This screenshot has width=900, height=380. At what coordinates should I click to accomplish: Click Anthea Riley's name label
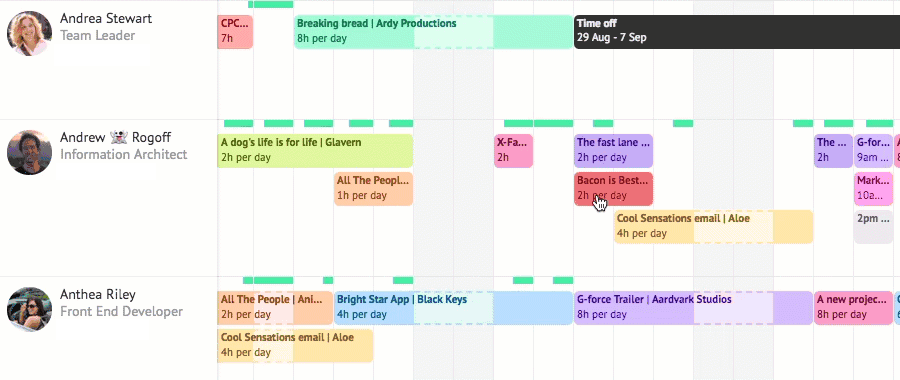(98, 294)
